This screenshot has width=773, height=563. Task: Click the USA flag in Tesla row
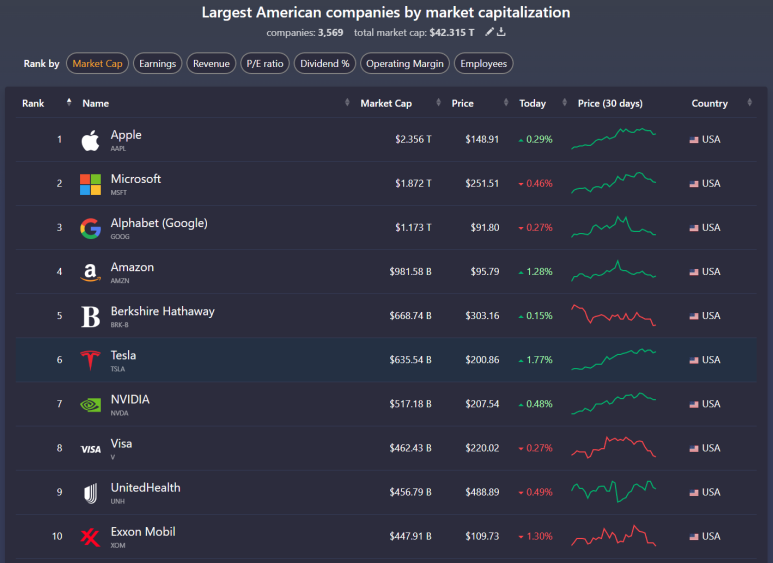pyautogui.click(x=694, y=360)
